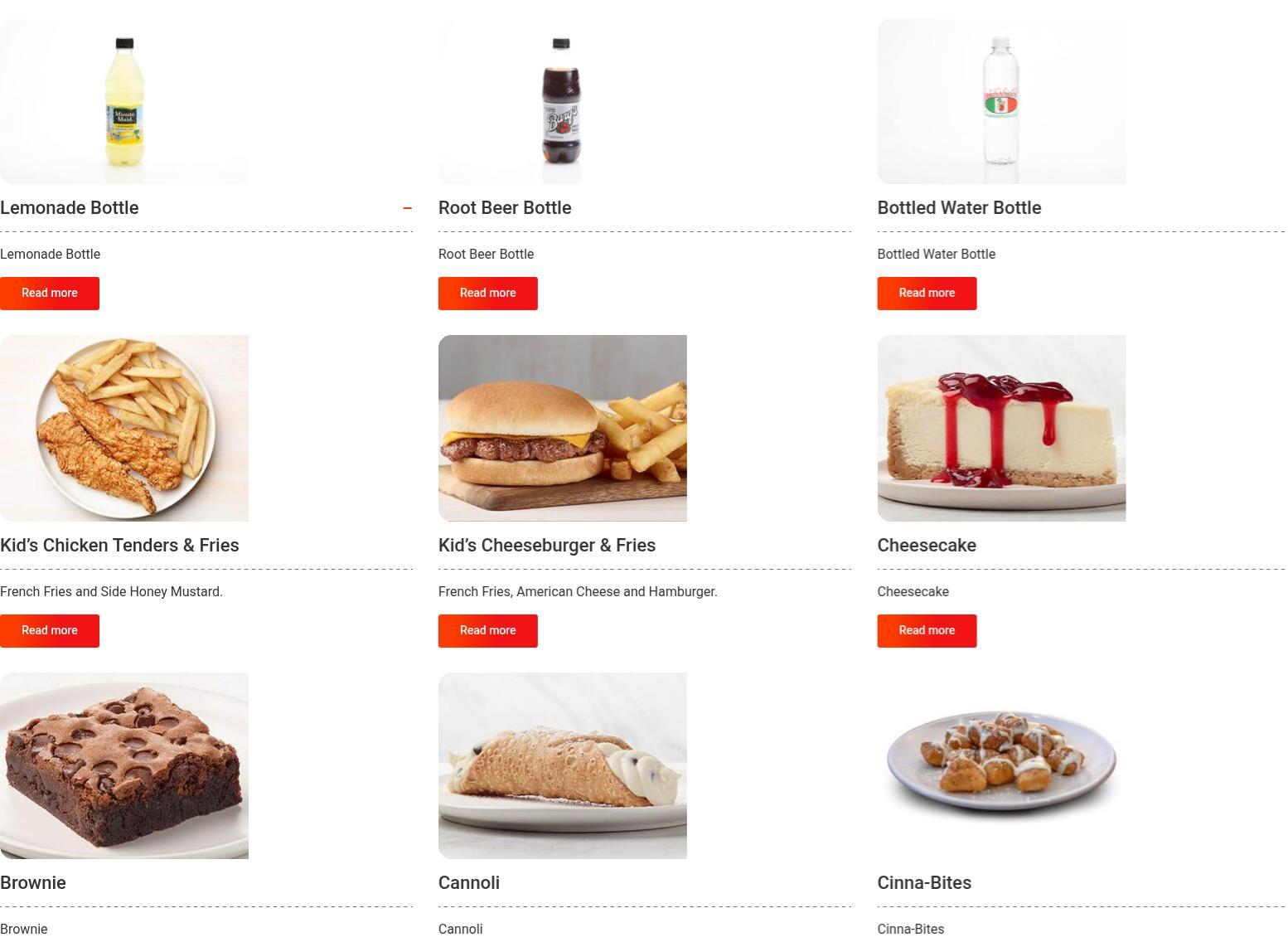Image resolution: width=1288 pixels, height=942 pixels.
Task: Select the Root Beer Bottle title
Action: tap(505, 208)
